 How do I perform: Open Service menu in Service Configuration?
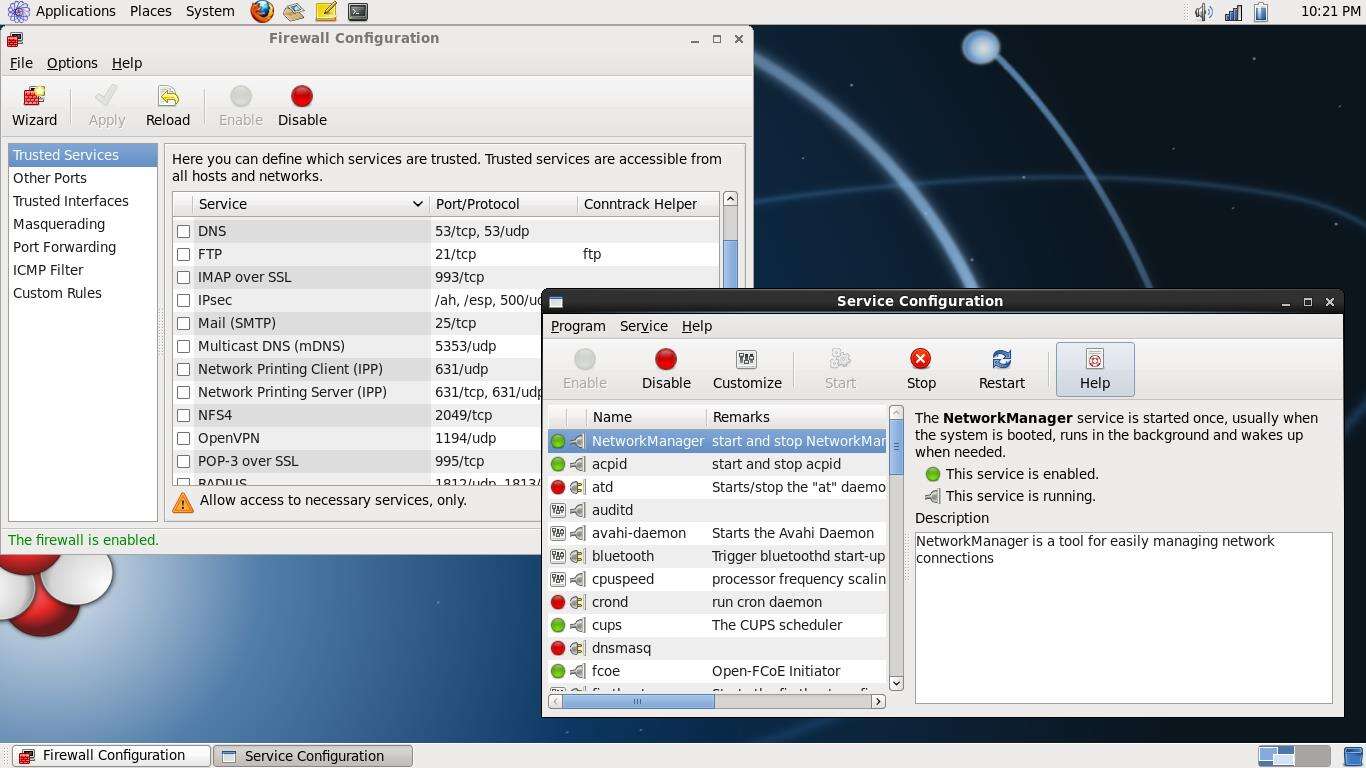click(643, 326)
